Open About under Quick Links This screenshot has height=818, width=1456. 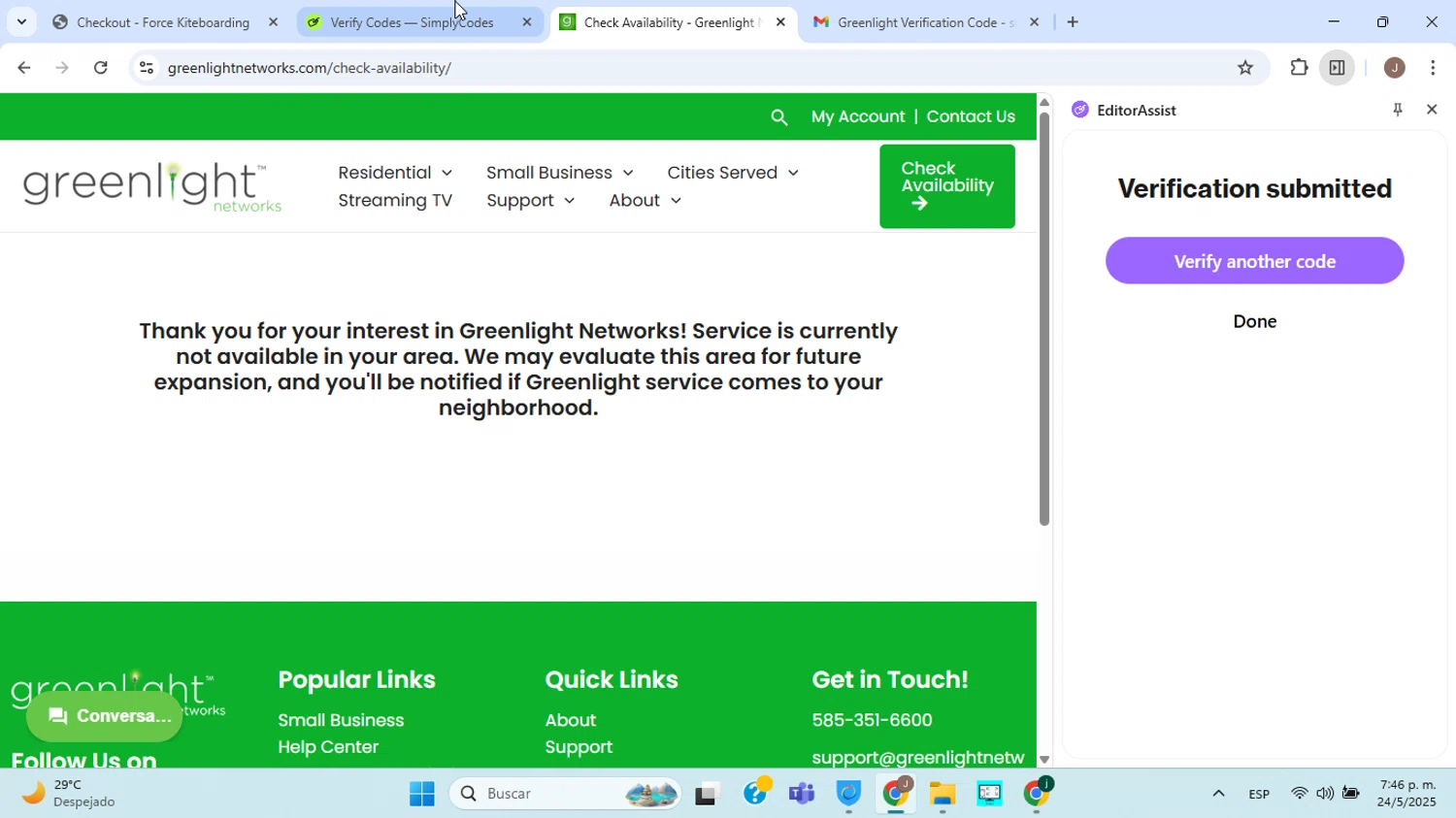point(571,721)
